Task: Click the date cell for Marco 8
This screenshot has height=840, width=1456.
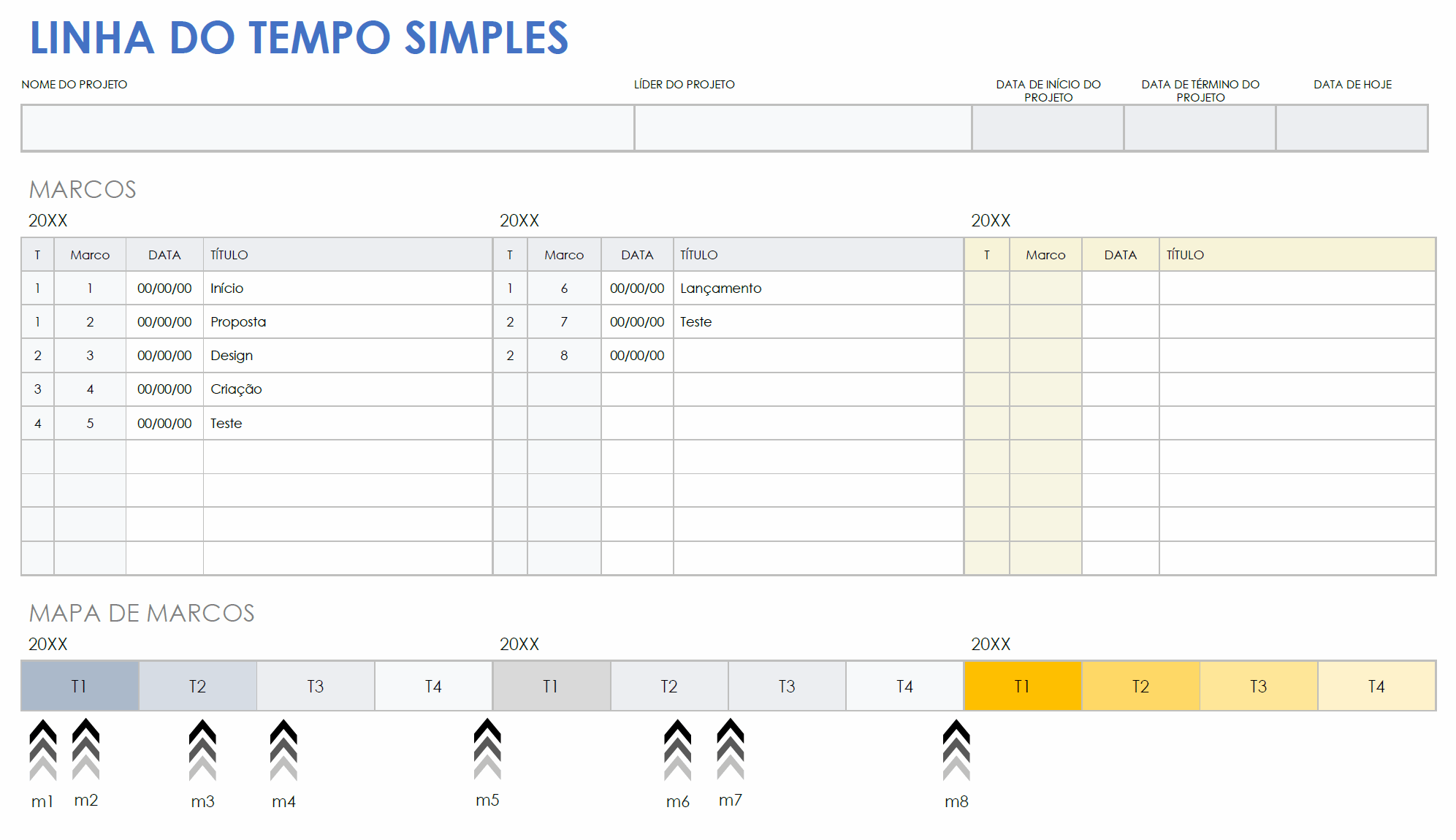Action: pyautogui.click(x=637, y=356)
